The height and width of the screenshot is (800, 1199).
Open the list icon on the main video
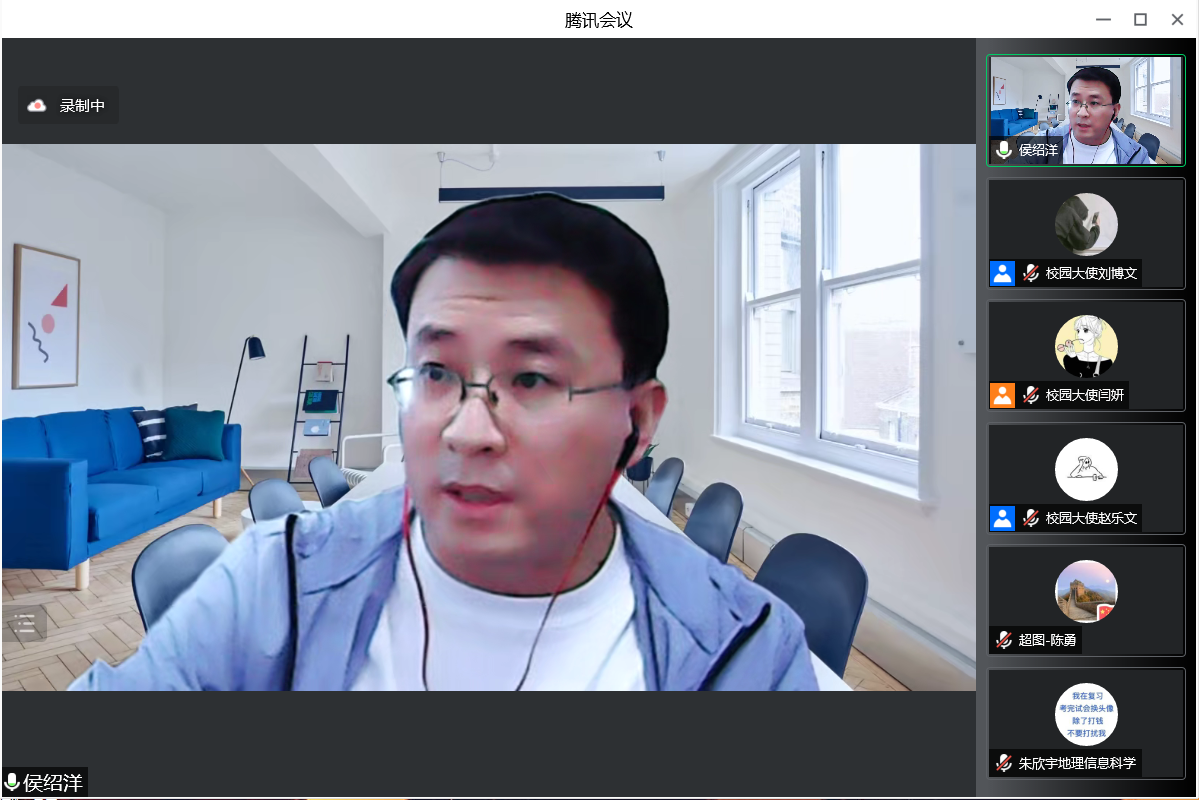(25, 625)
